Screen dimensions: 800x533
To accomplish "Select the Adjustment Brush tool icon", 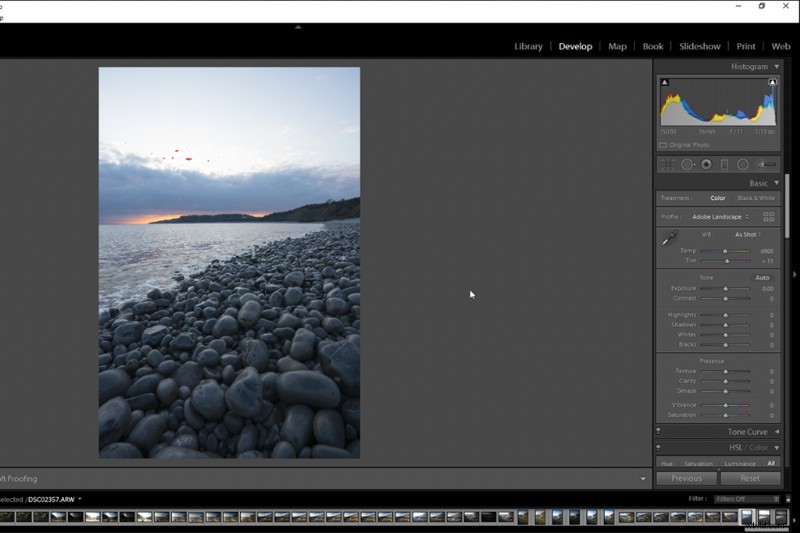I will [766, 164].
